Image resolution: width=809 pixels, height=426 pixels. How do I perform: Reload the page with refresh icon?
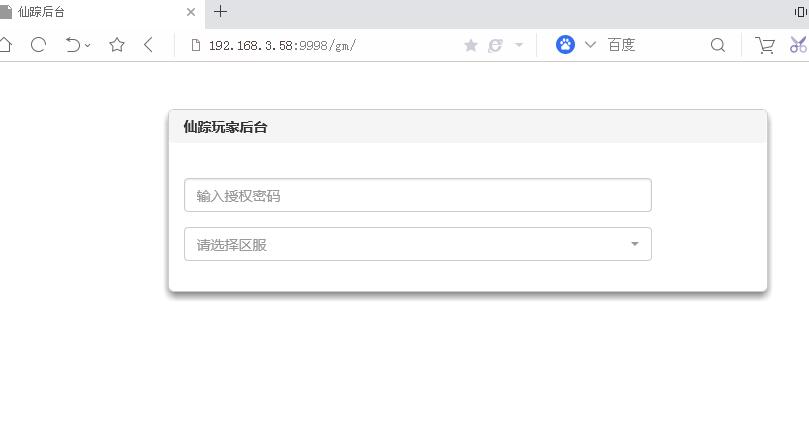[x=38, y=45]
